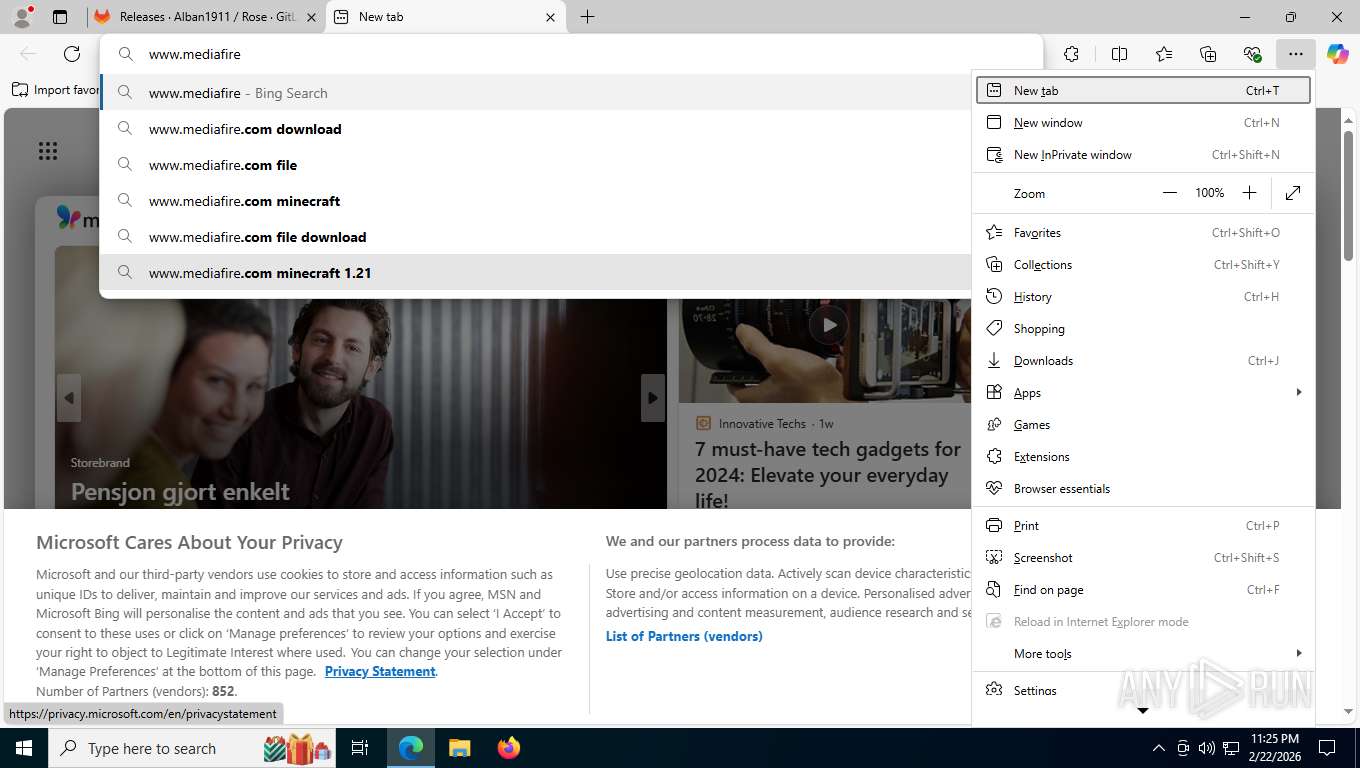The image size is (1360, 768).
Task: Open Favorites from the Edge menu
Action: pyautogui.click(x=1143, y=232)
